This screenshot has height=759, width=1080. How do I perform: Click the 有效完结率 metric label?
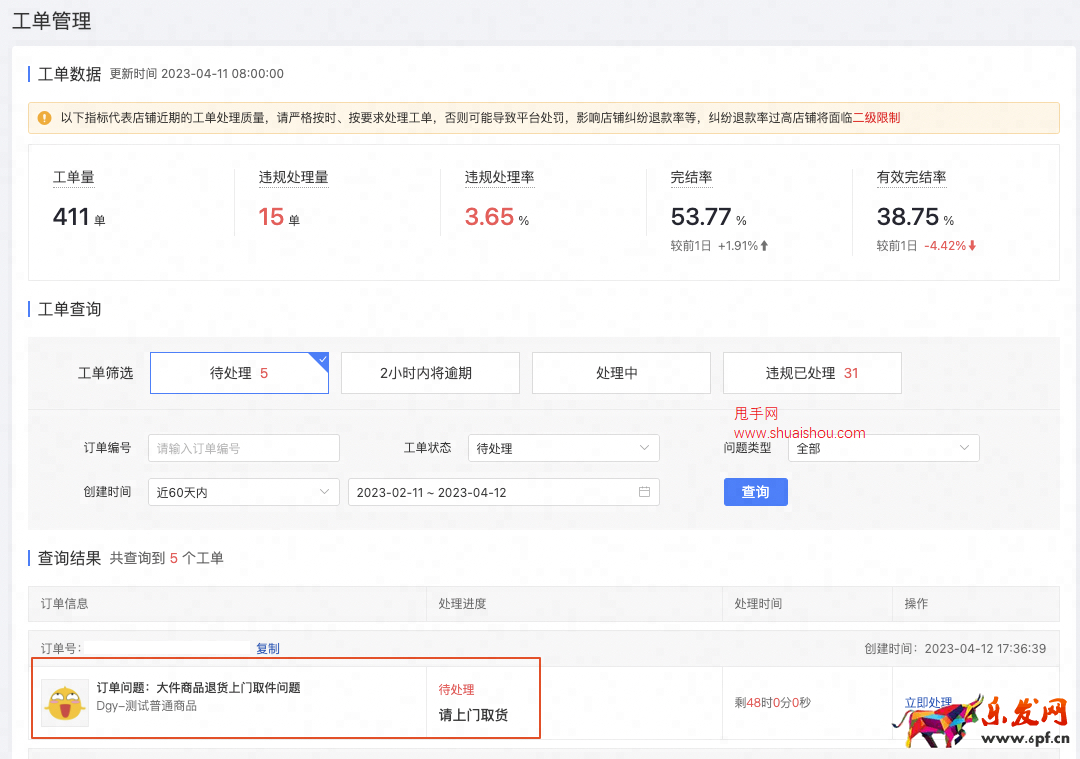911,177
